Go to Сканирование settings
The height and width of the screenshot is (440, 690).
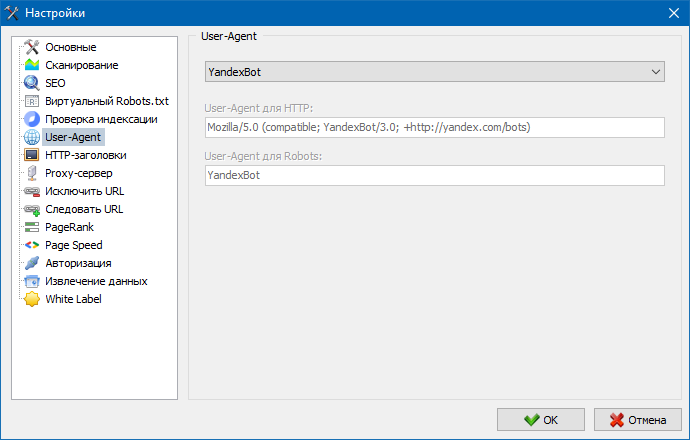pos(82,65)
